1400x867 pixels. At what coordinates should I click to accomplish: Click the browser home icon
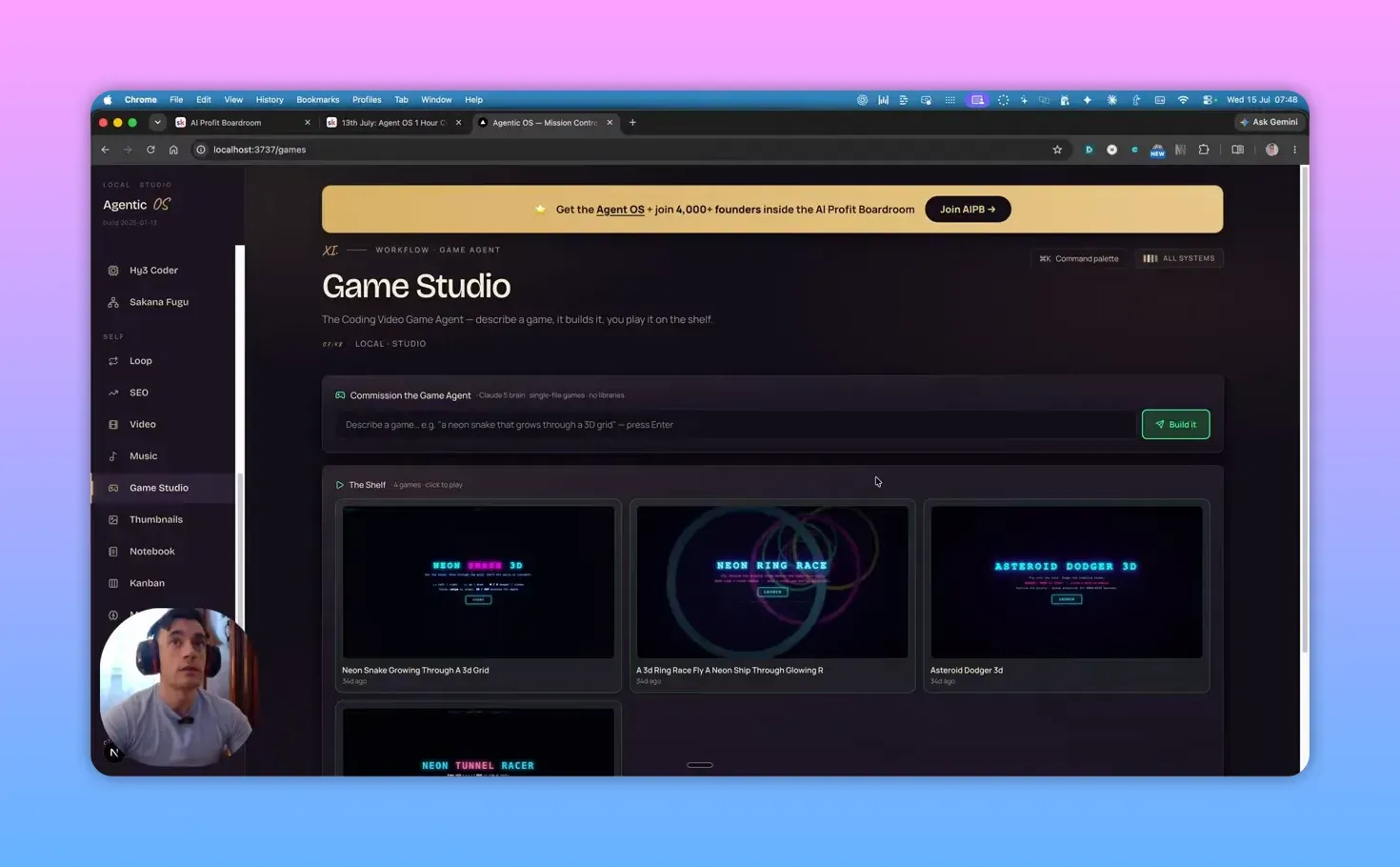[x=173, y=150]
